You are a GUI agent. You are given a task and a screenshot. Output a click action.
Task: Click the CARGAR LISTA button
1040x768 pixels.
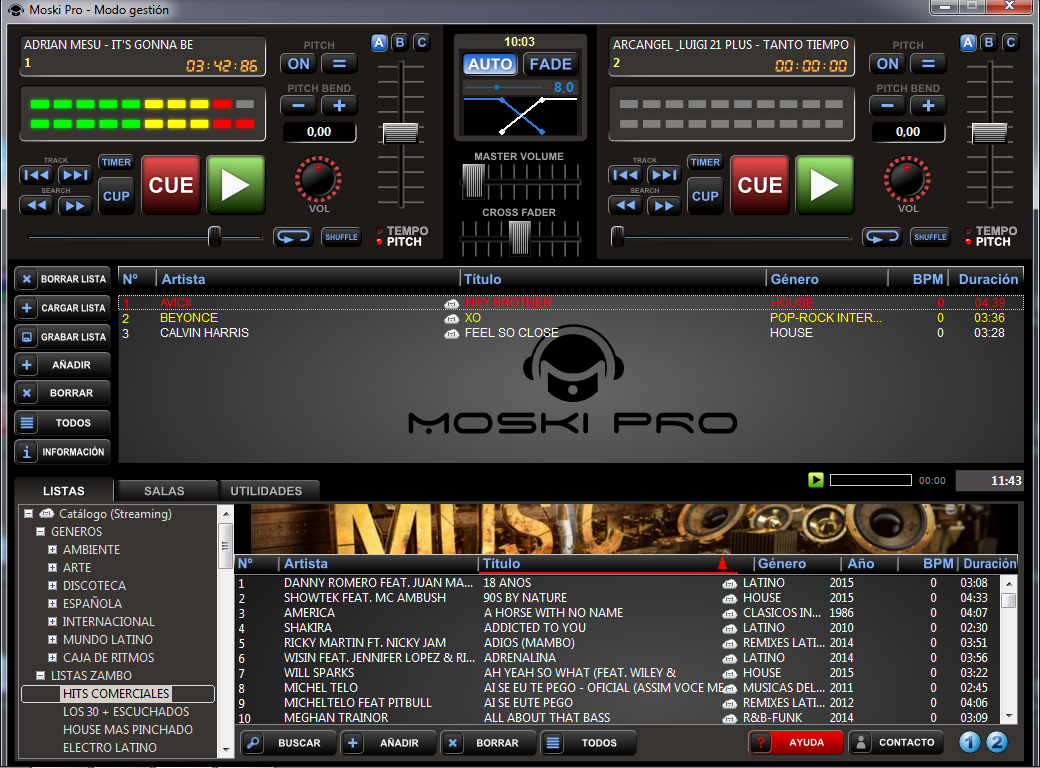point(62,307)
